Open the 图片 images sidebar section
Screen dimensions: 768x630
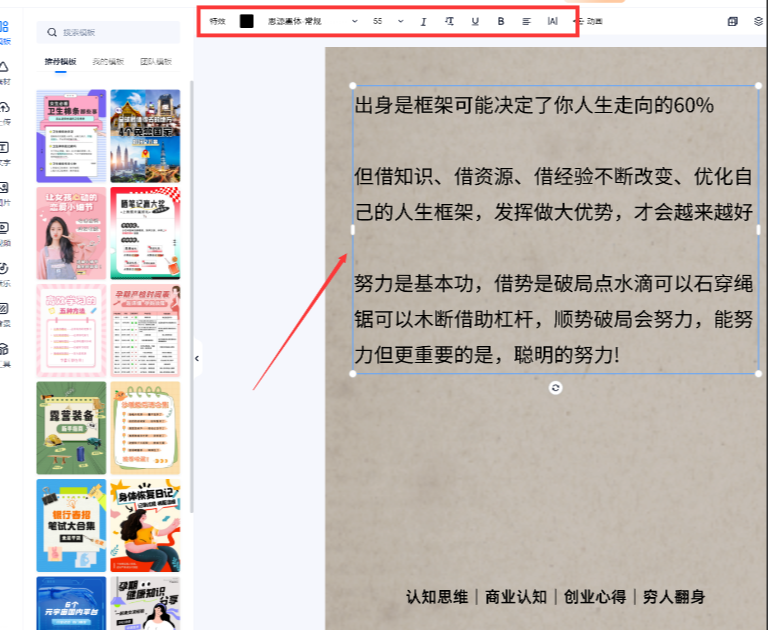click(x=4, y=194)
